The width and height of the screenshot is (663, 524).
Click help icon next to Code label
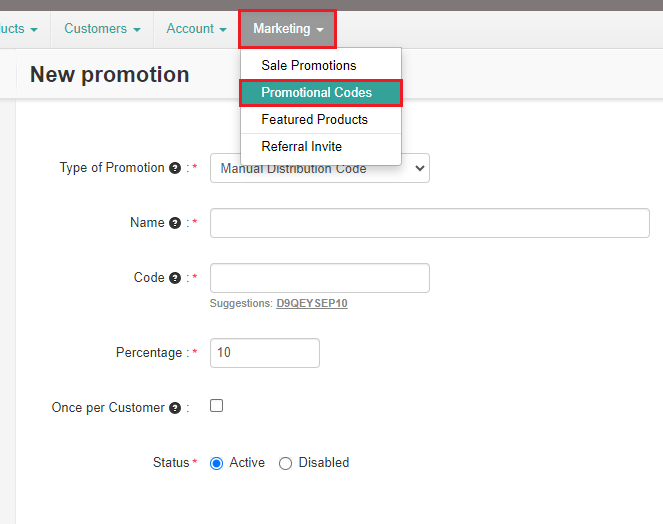pos(175,278)
